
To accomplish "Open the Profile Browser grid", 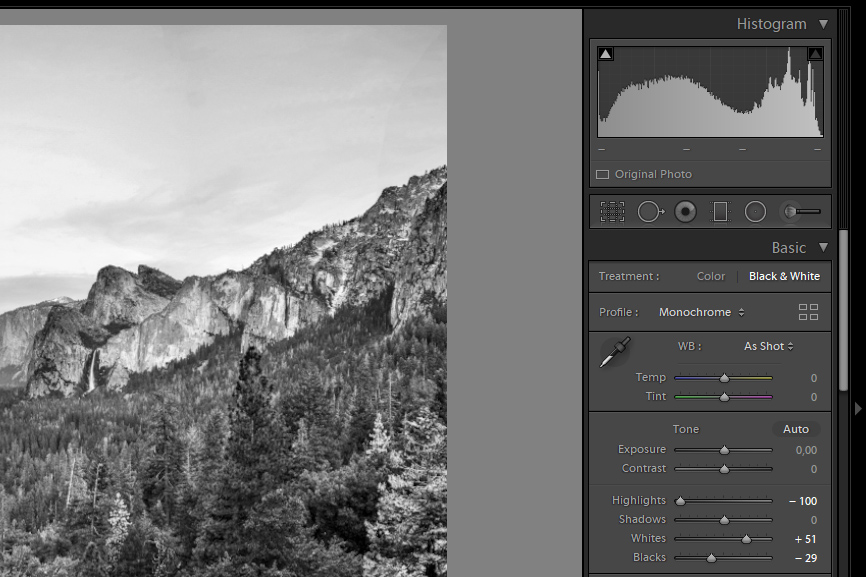I will [x=809, y=311].
